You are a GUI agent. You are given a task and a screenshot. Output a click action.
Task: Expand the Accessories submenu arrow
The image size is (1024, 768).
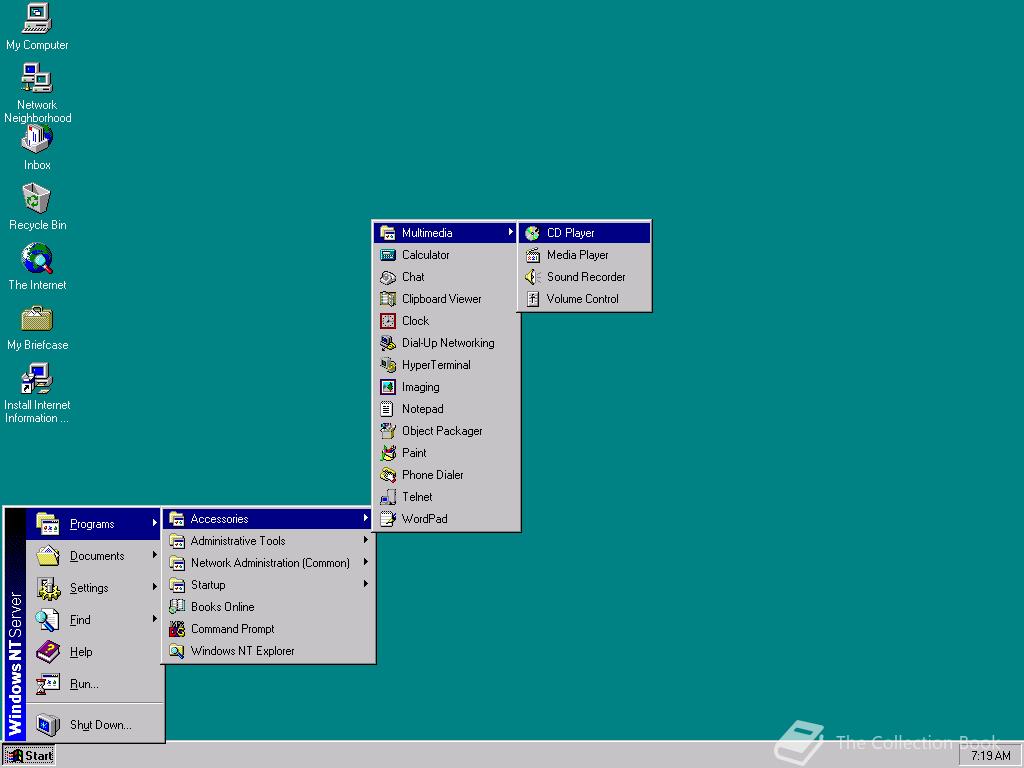[x=365, y=519]
